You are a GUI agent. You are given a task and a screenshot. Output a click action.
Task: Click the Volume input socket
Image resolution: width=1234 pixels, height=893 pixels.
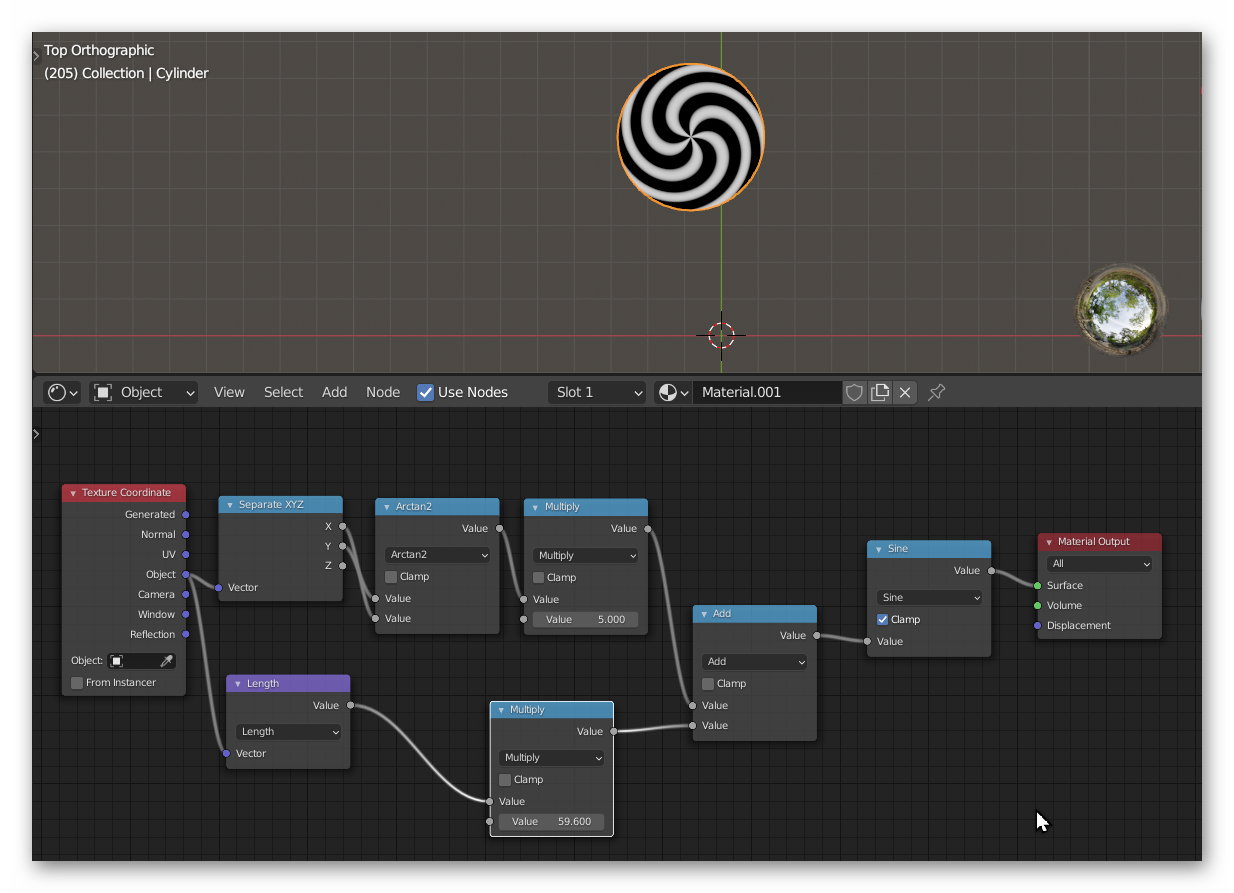[x=1037, y=605]
